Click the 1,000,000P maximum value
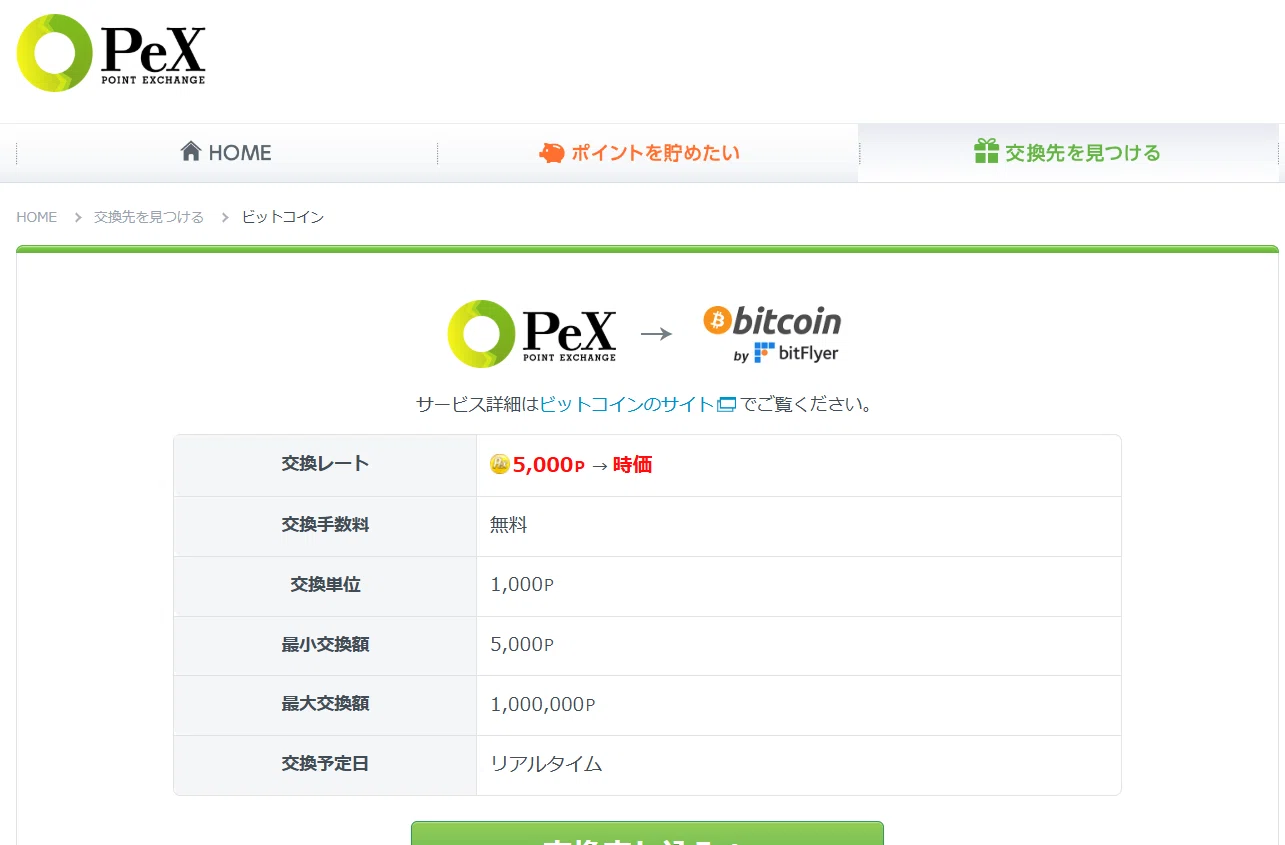 (543, 705)
